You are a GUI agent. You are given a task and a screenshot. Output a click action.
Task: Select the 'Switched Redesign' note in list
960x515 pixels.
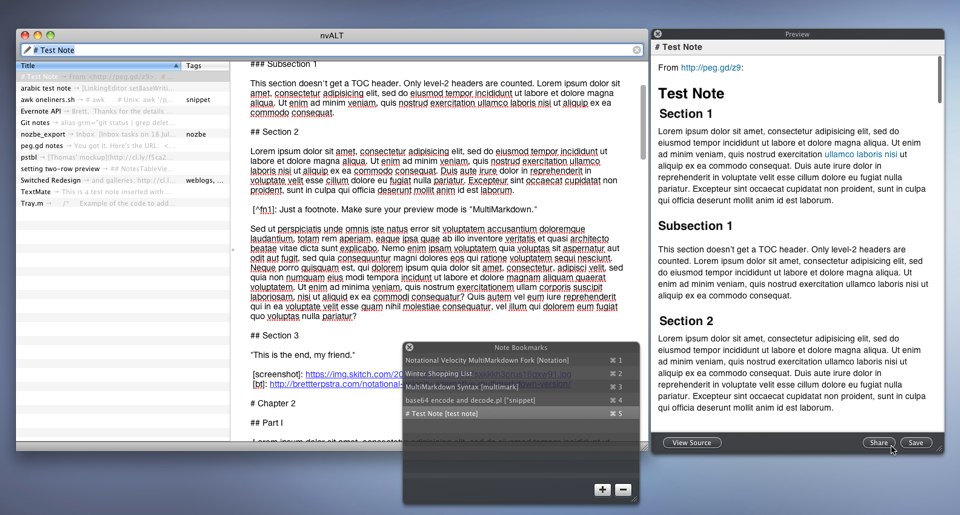pos(52,180)
